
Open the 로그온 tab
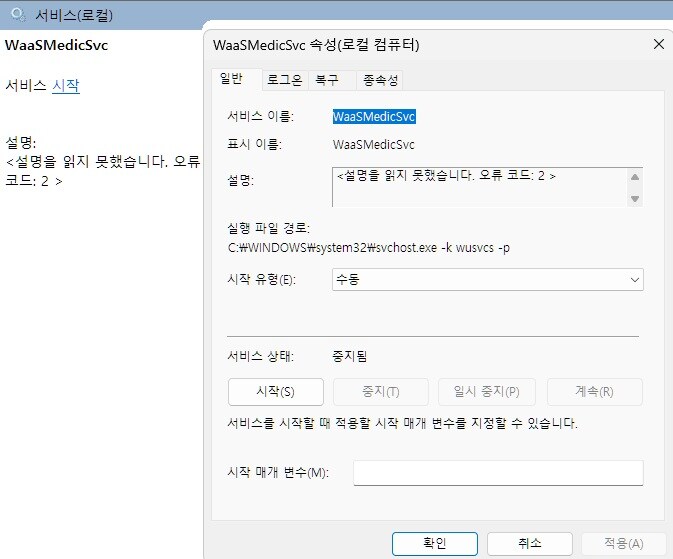click(x=284, y=80)
